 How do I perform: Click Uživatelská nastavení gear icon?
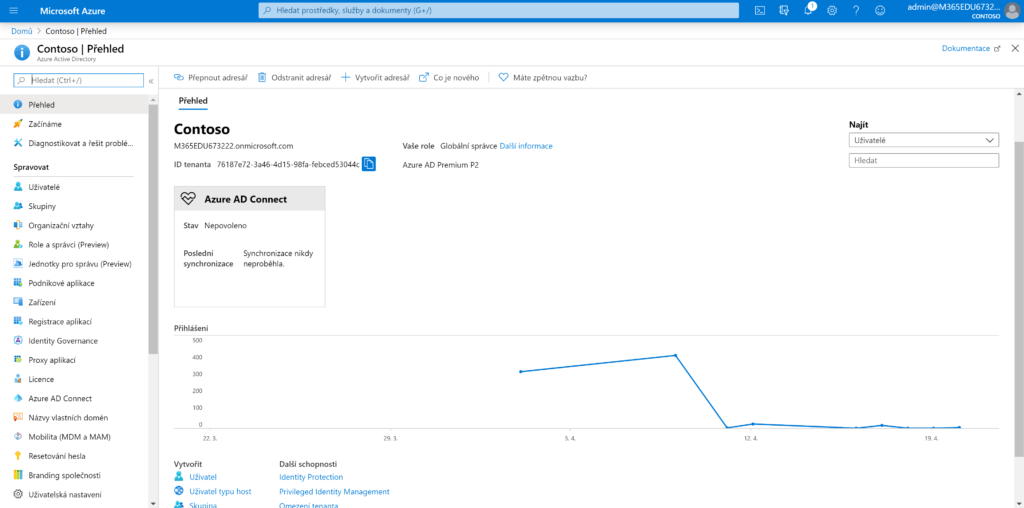coord(18,494)
